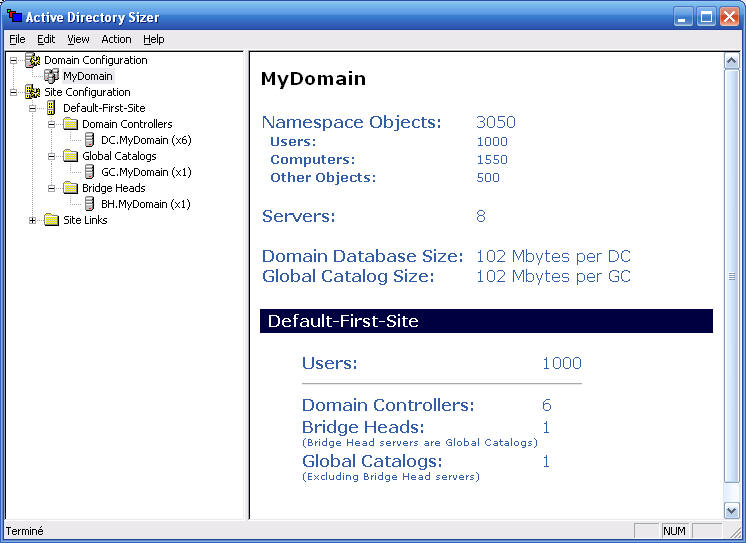Image resolution: width=746 pixels, height=543 pixels.
Task: Click the scroll down arrow in details pane
Action: click(731, 510)
